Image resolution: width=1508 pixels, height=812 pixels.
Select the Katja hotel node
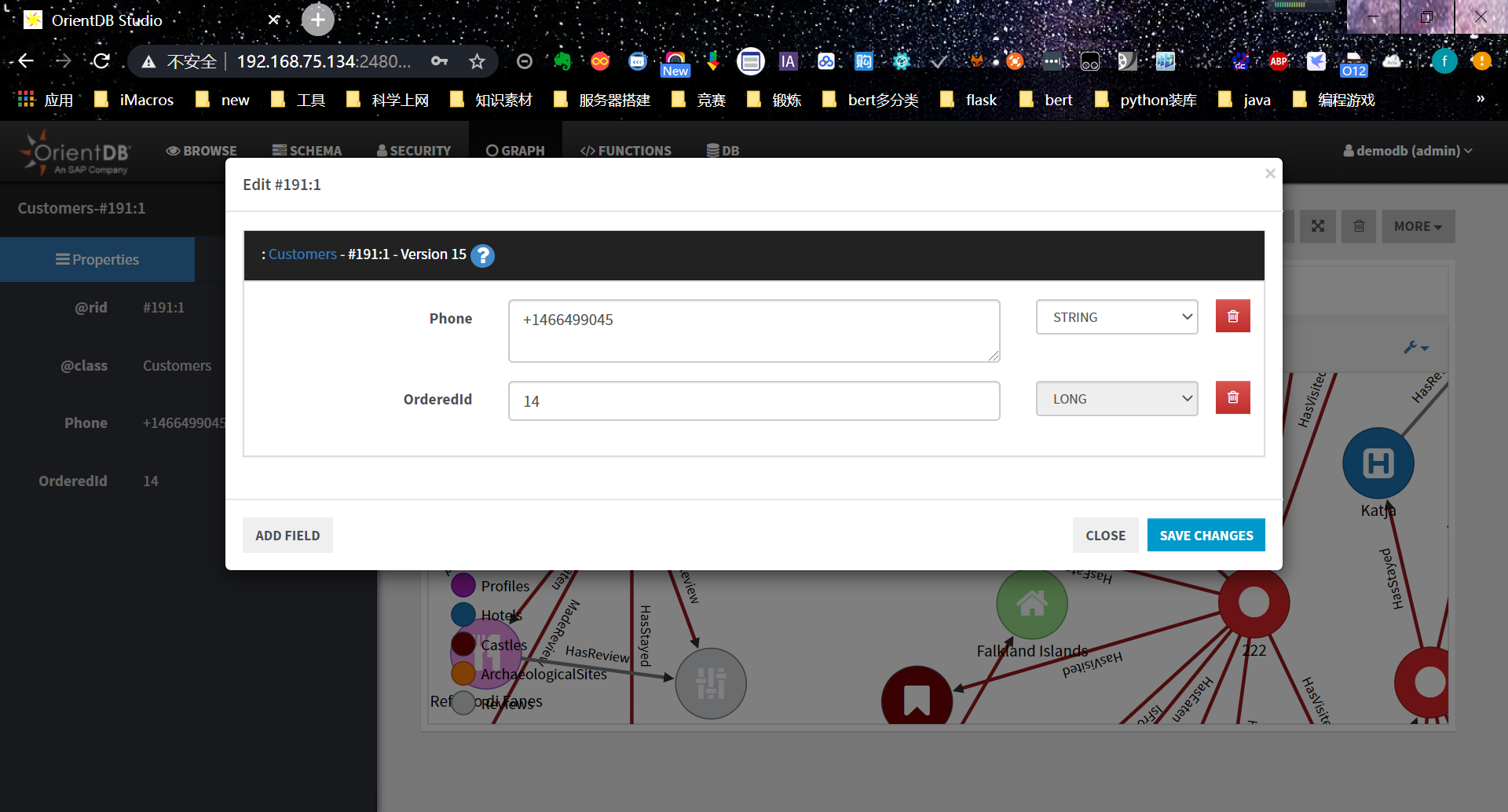(x=1378, y=463)
